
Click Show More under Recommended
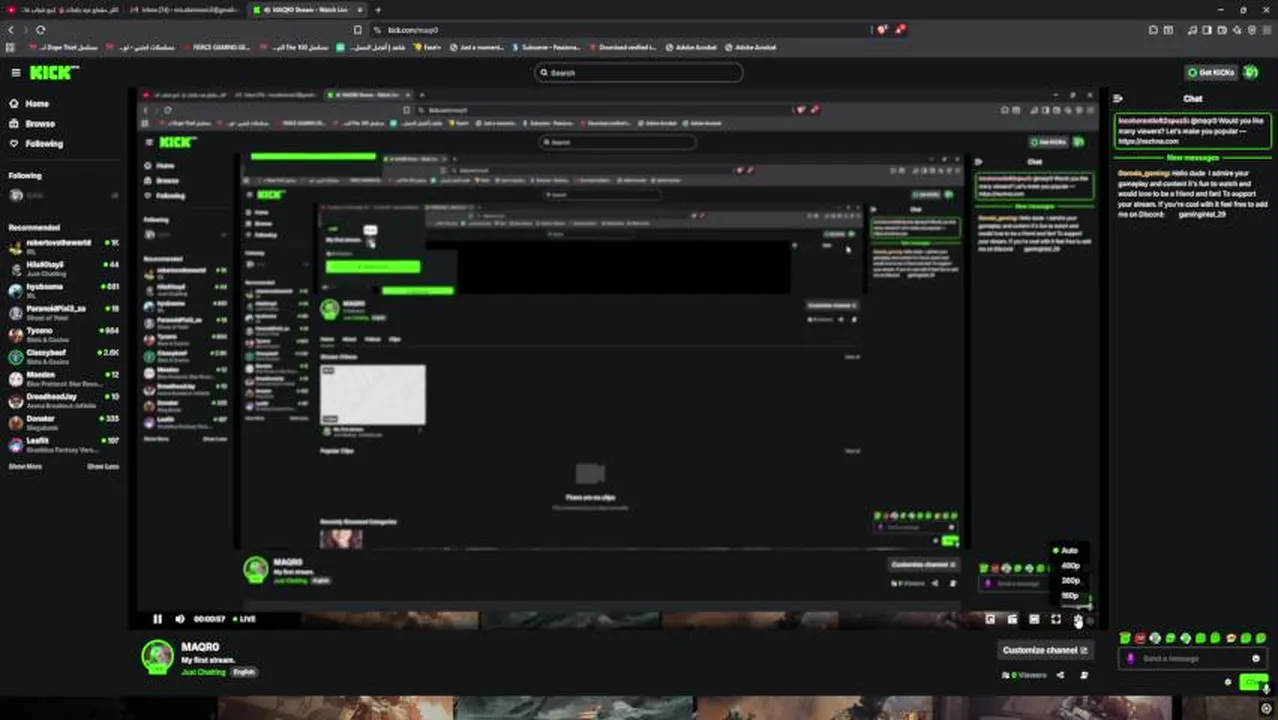[25, 466]
